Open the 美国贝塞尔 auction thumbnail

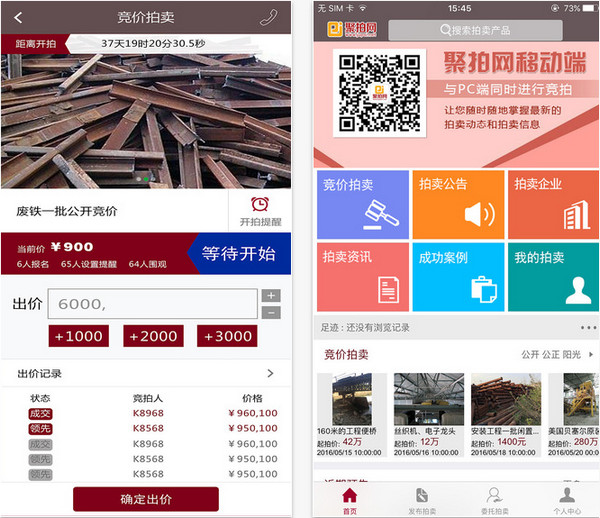tap(581, 399)
